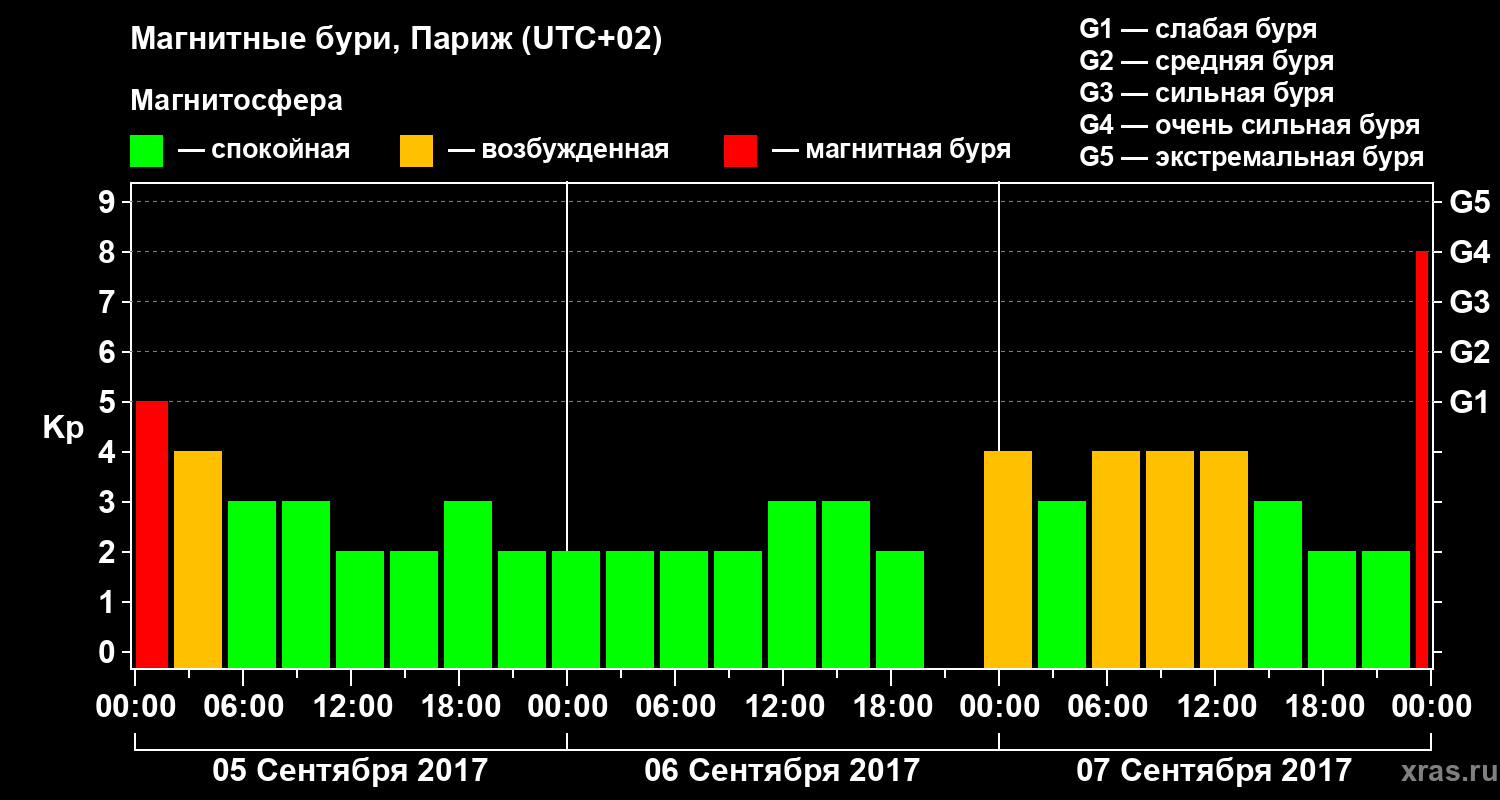Screen dimensions: 1500x800
Task: Click the '12:00' time label above 05 Сентября
Action: [352, 706]
